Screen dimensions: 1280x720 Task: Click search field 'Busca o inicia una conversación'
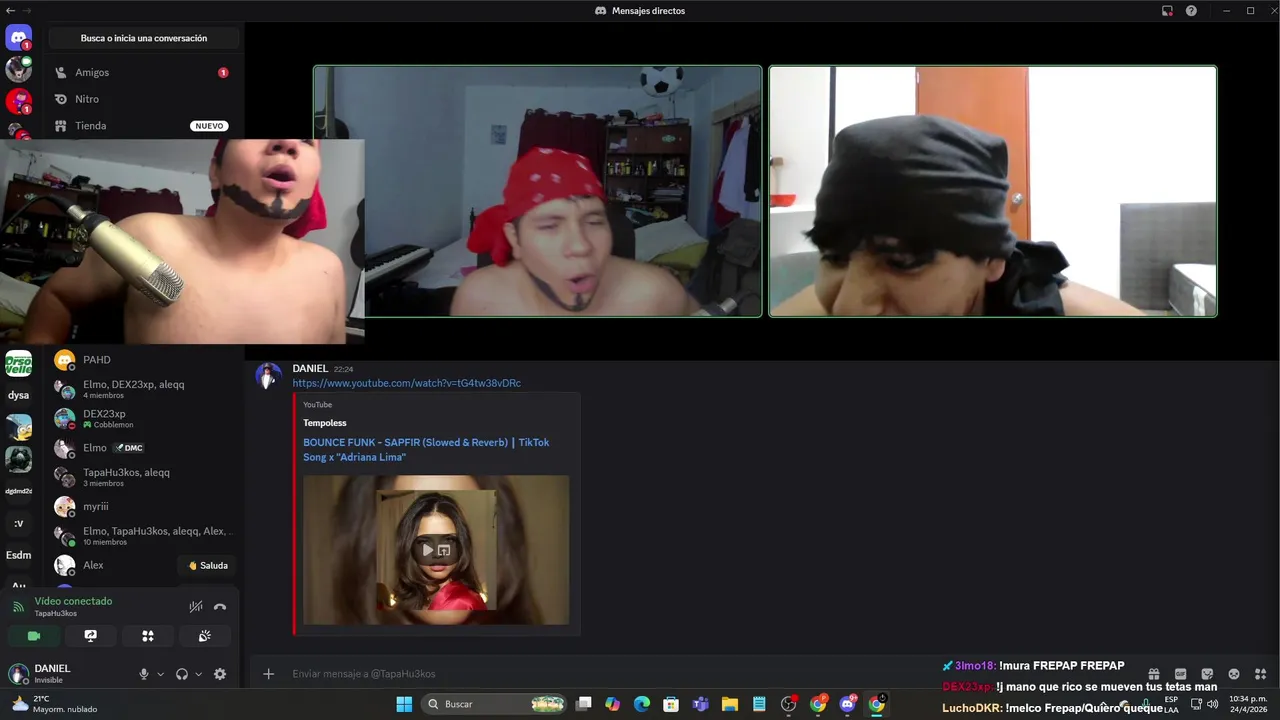pyautogui.click(x=144, y=38)
